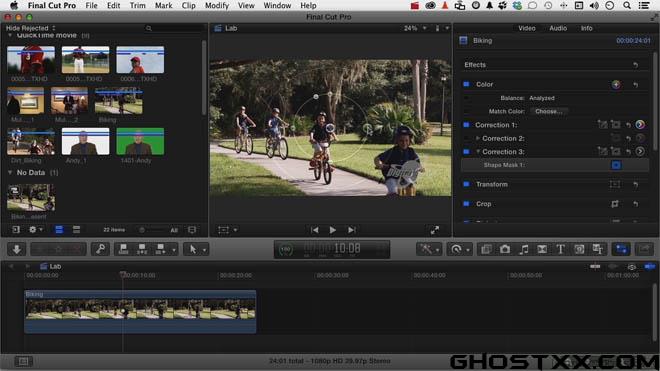Show Color Board for Correction 1
This screenshot has width=660, height=371.
[640, 125]
